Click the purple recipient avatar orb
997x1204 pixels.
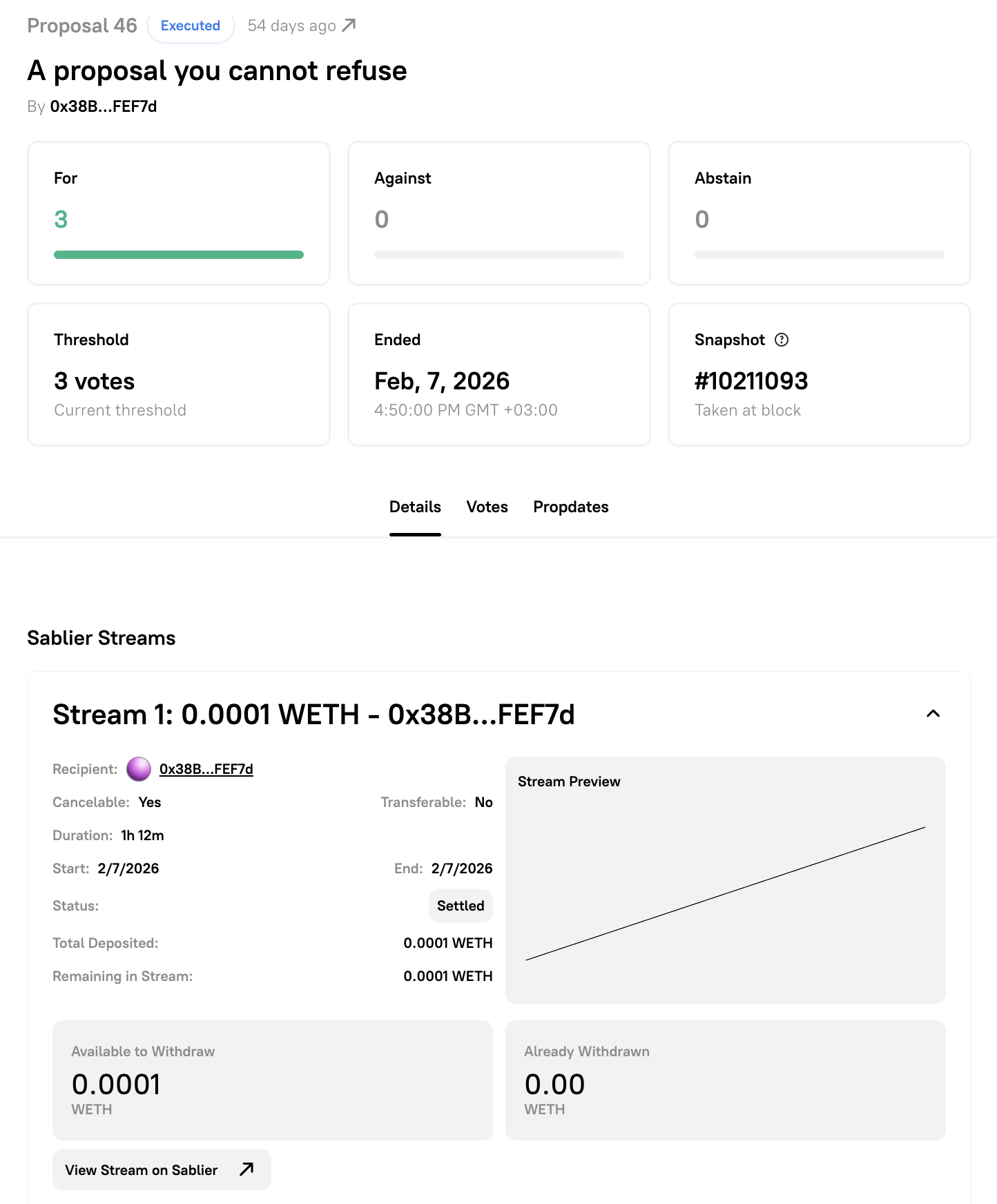tap(139, 769)
